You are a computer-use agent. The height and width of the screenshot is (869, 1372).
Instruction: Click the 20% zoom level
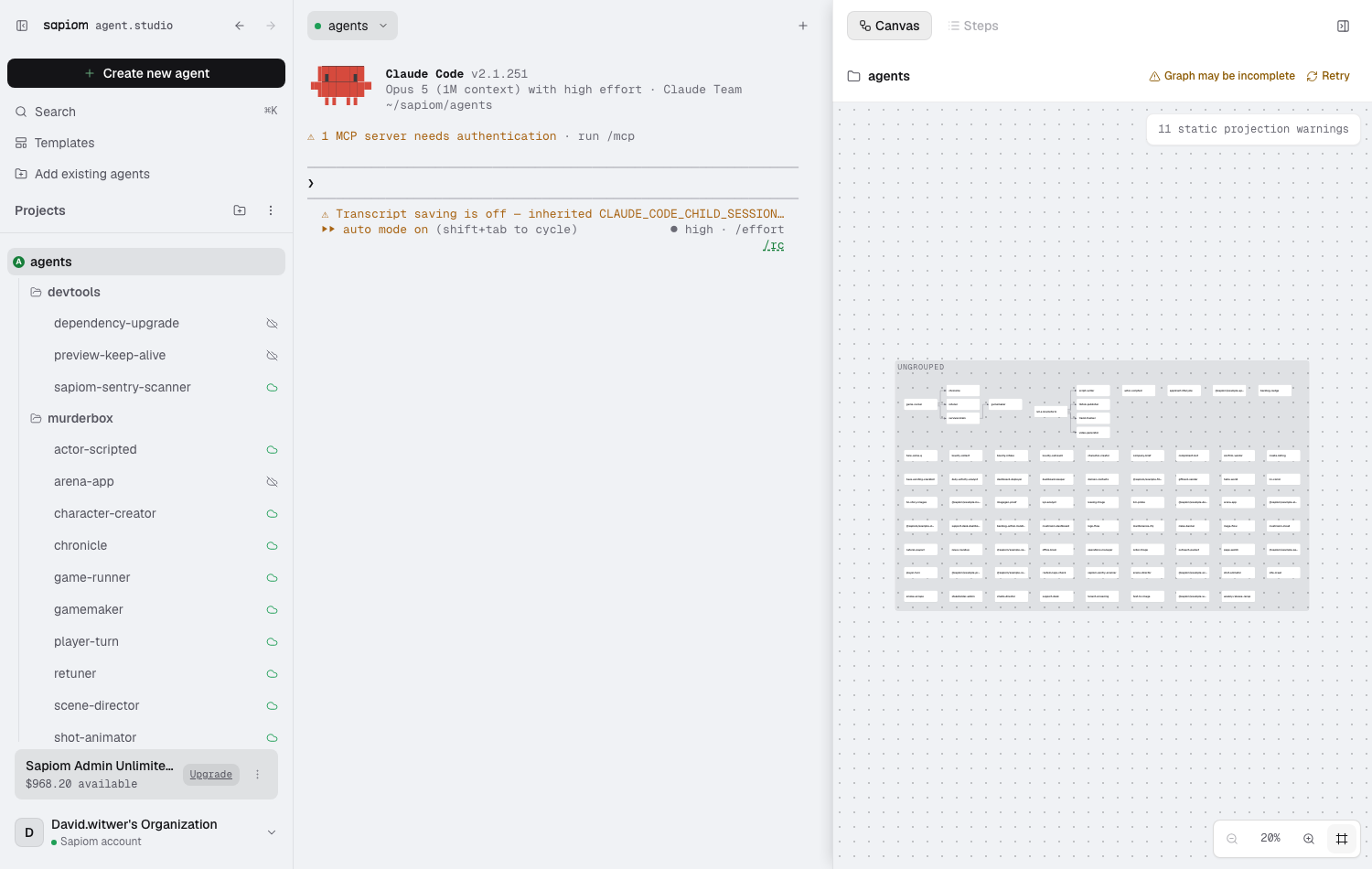pyautogui.click(x=1270, y=839)
